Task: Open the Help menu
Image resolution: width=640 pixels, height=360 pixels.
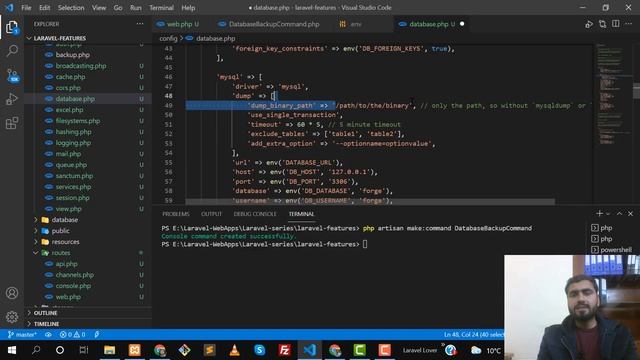Action: (188, 8)
